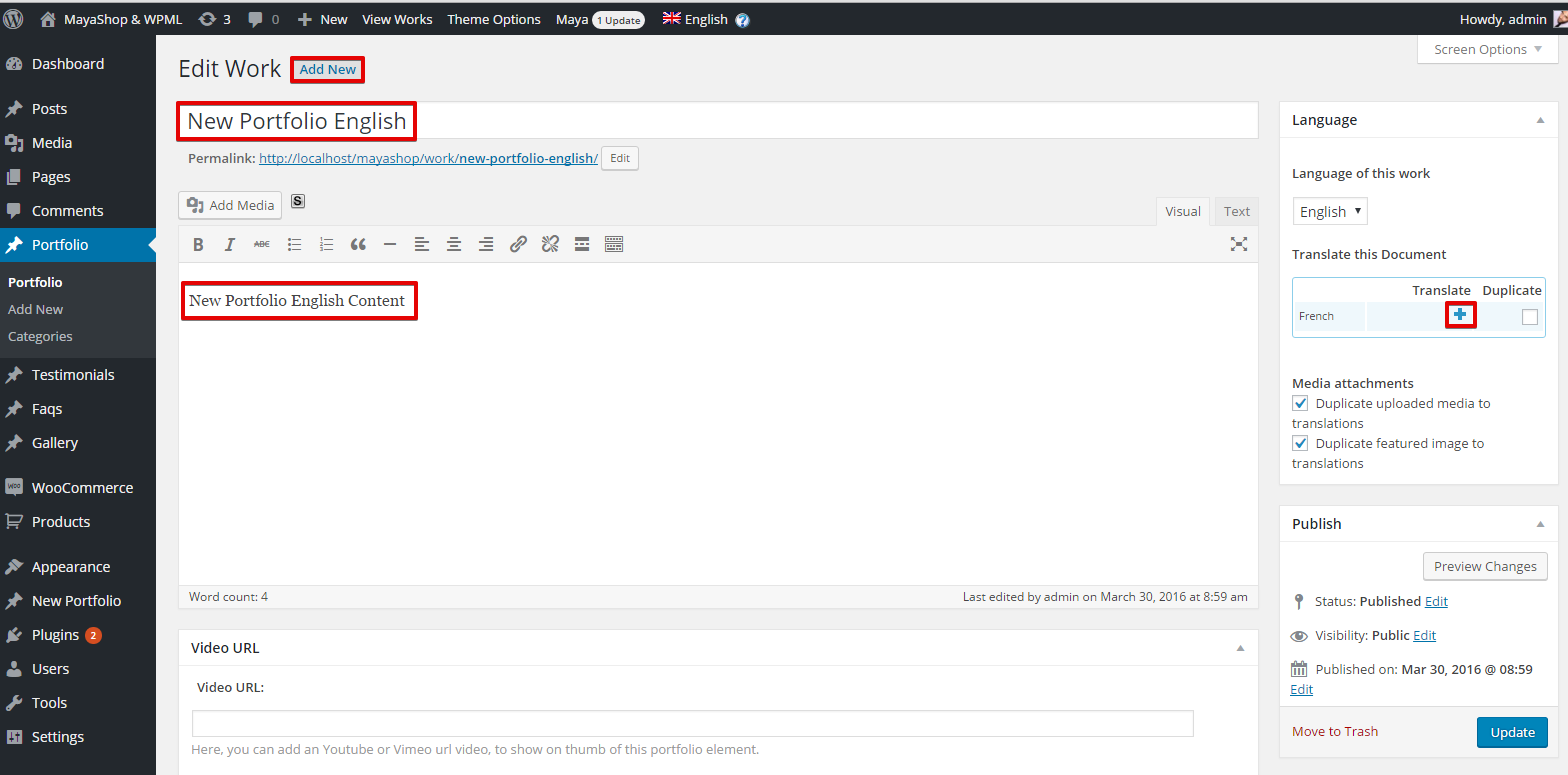Viewport: 1568px width, 775px height.
Task: Uncheck Duplicate featured image to translations
Action: tap(1300, 443)
